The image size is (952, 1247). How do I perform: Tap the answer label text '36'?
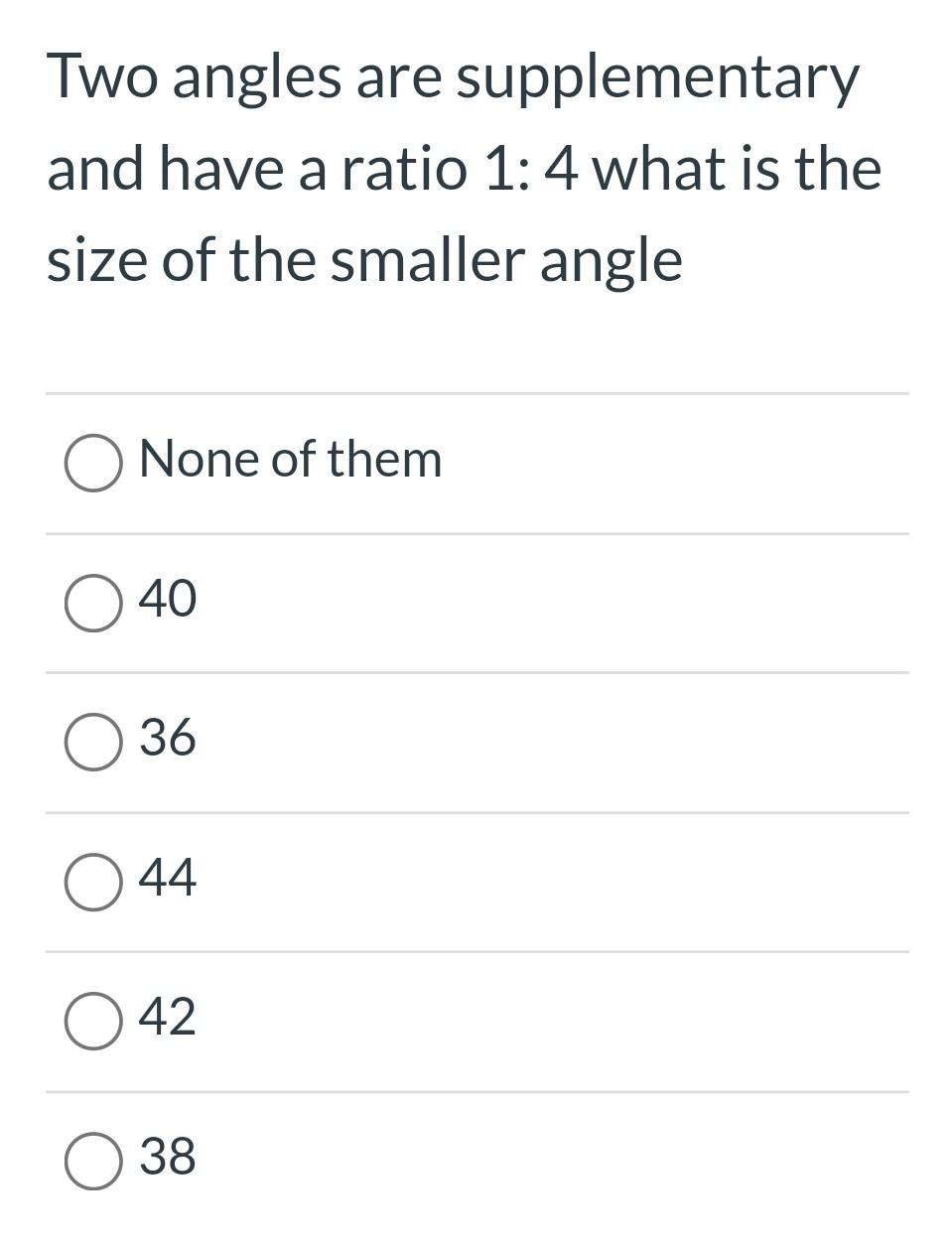click(168, 738)
